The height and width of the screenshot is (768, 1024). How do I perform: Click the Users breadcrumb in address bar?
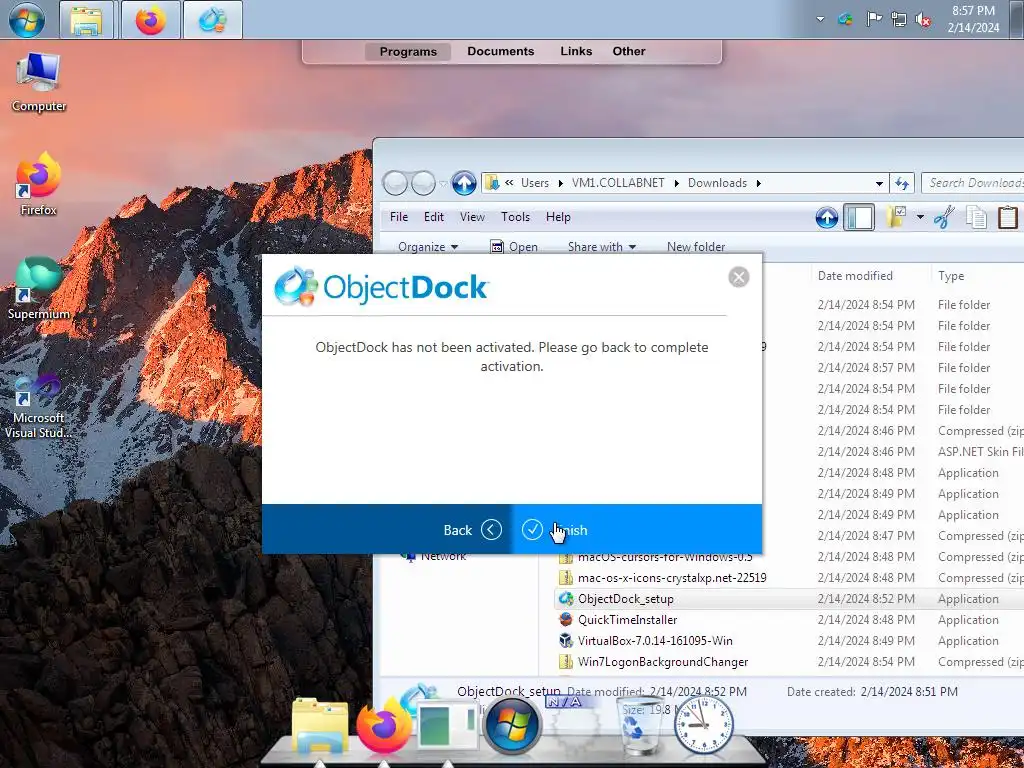coord(535,183)
